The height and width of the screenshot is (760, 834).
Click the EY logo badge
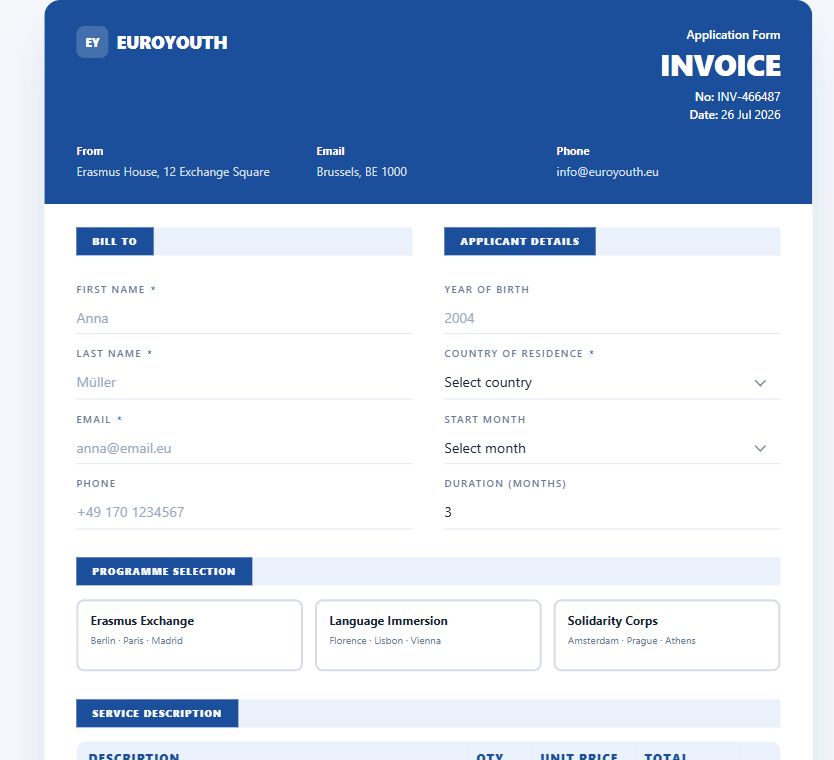pyautogui.click(x=92, y=42)
